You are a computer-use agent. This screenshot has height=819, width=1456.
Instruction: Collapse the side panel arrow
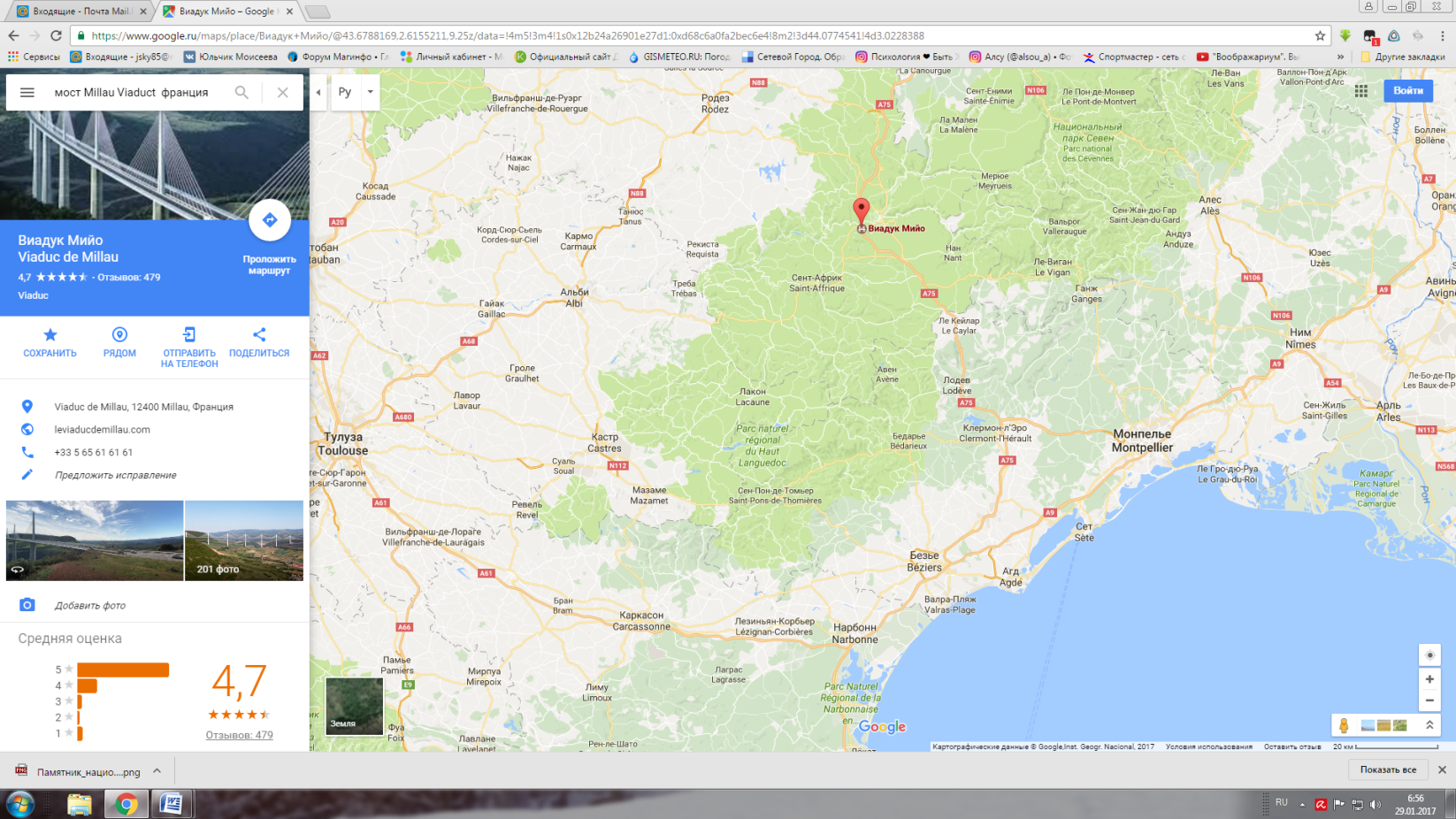click(318, 92)
